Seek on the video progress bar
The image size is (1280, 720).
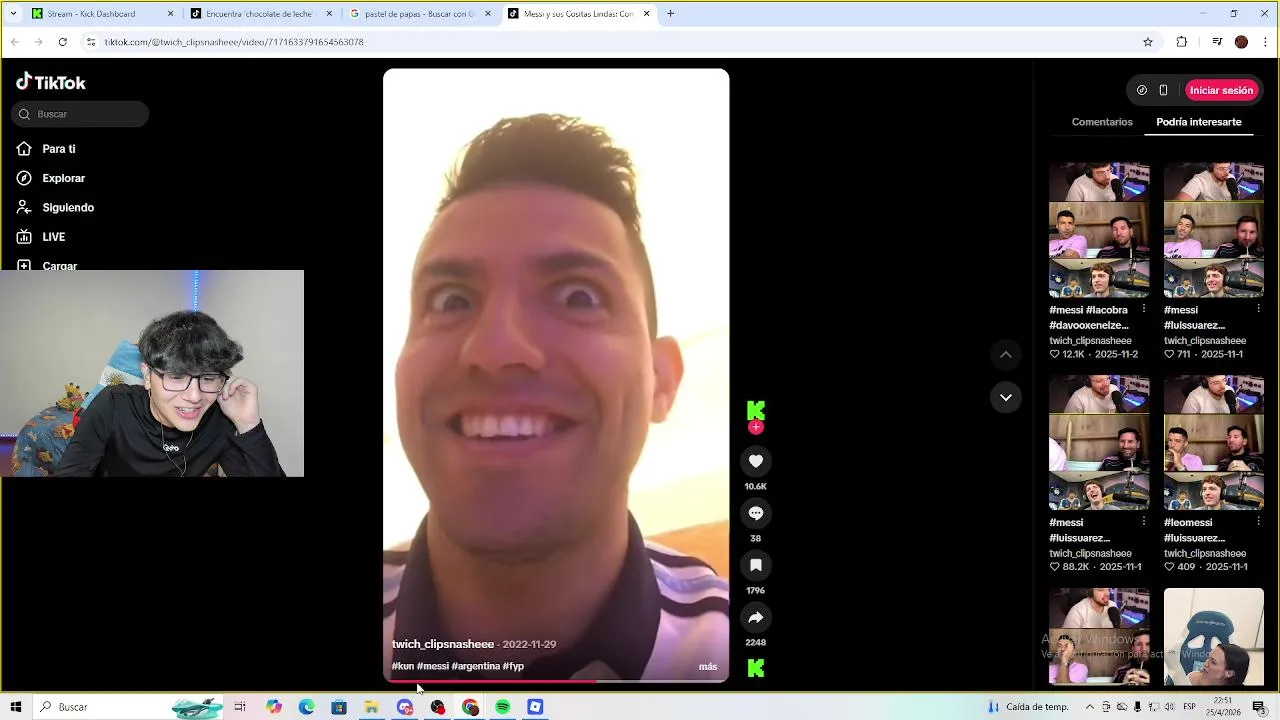click(556, 681)
